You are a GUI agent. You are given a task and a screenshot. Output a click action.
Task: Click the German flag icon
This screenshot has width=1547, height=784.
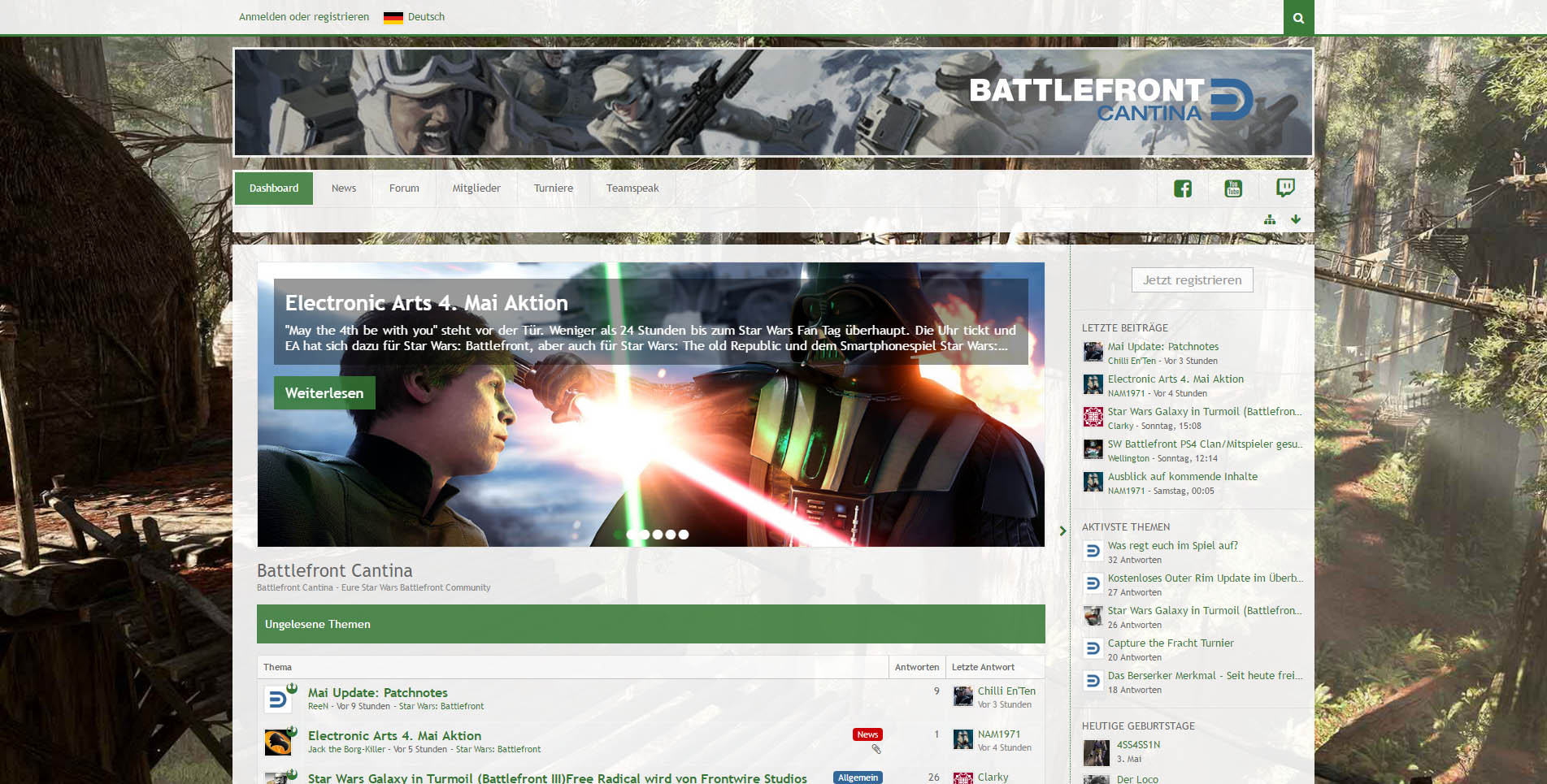coord(393,17)
